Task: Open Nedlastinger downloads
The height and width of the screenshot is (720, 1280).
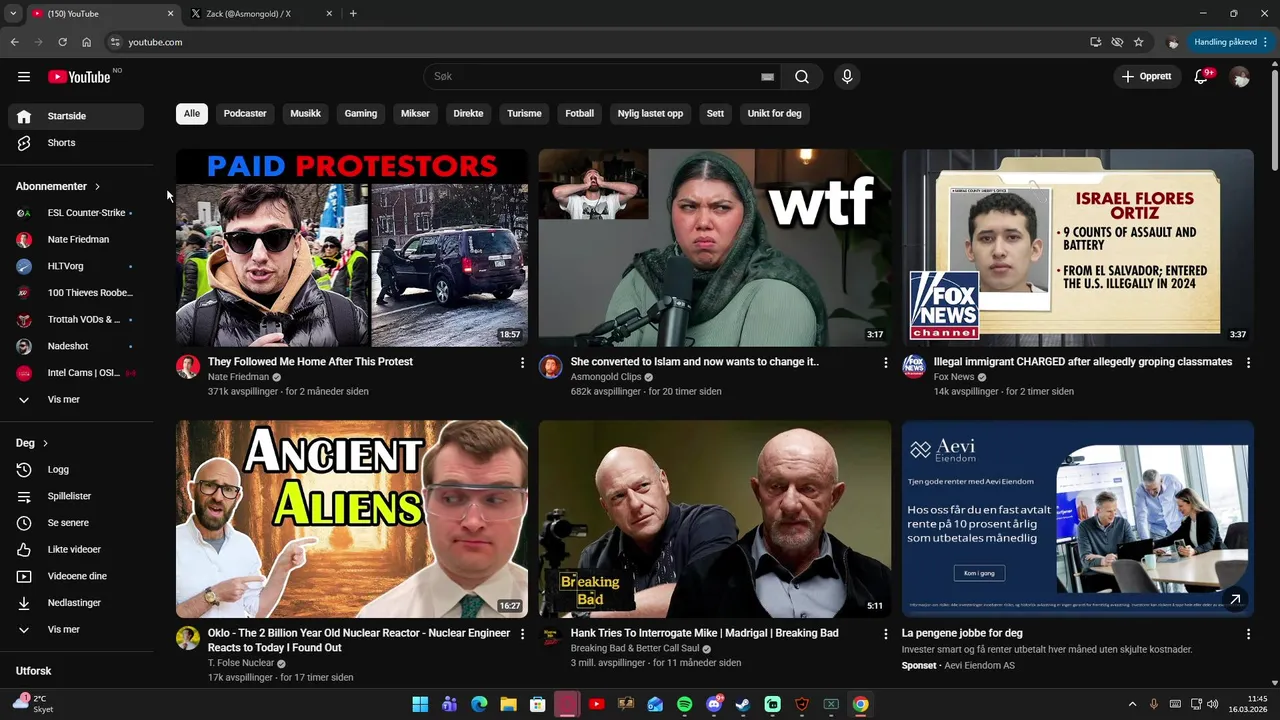Action: click(x=76, y=603)
